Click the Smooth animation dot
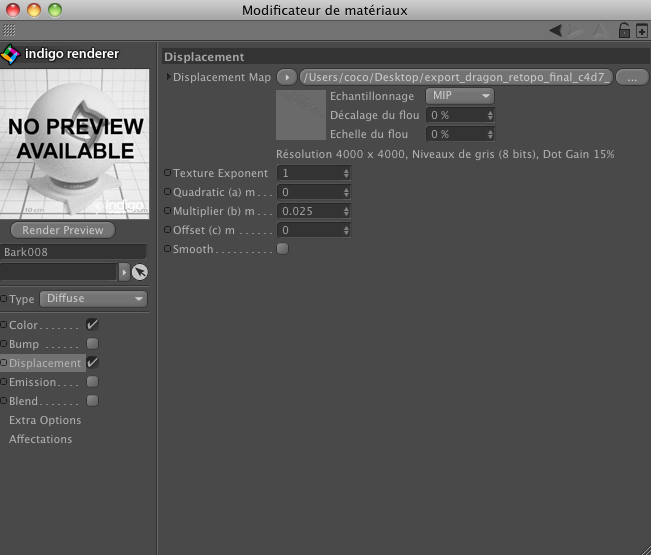This screenshot has width=651, height=555. [x=167, y=249]
